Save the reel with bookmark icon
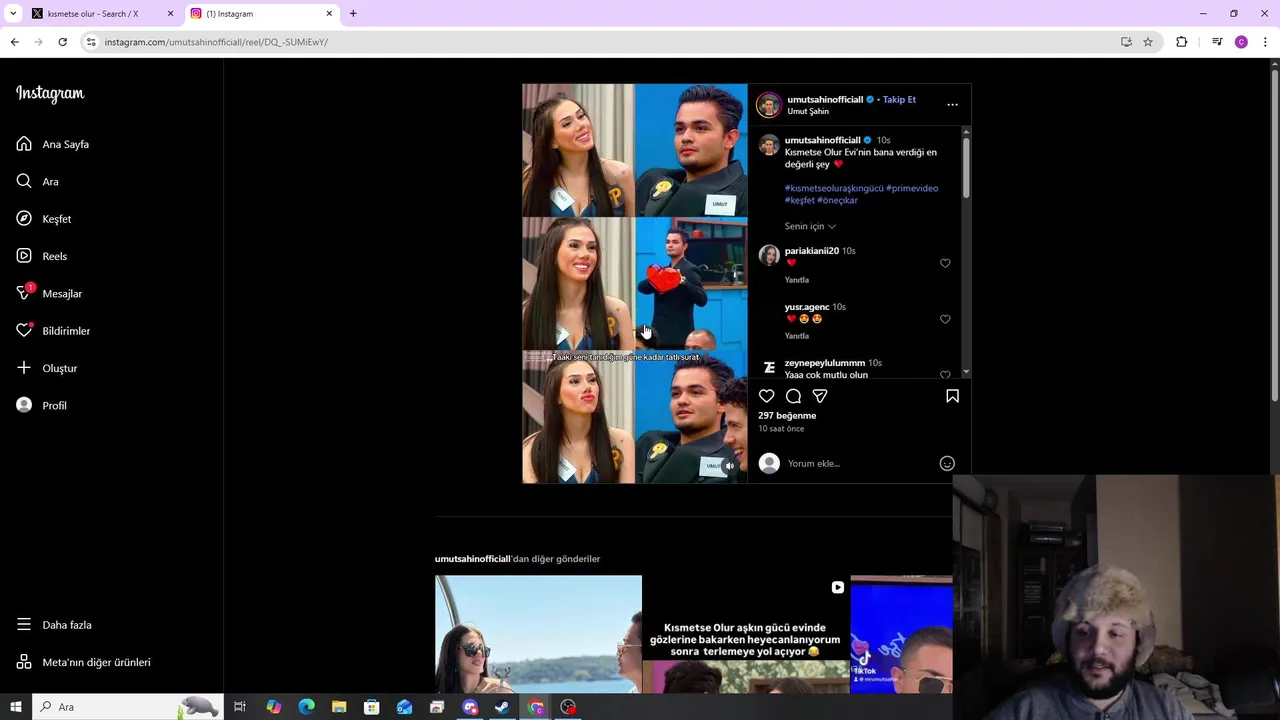The image size is (1280, 720). pos(952,396)
